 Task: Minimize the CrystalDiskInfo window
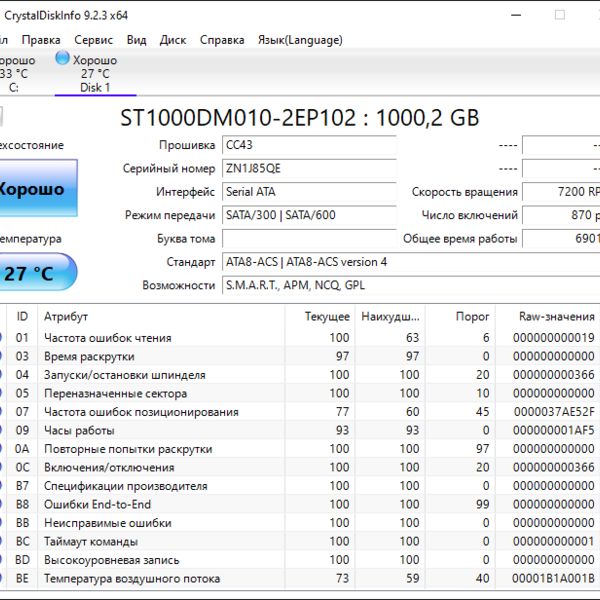(516, 15)
